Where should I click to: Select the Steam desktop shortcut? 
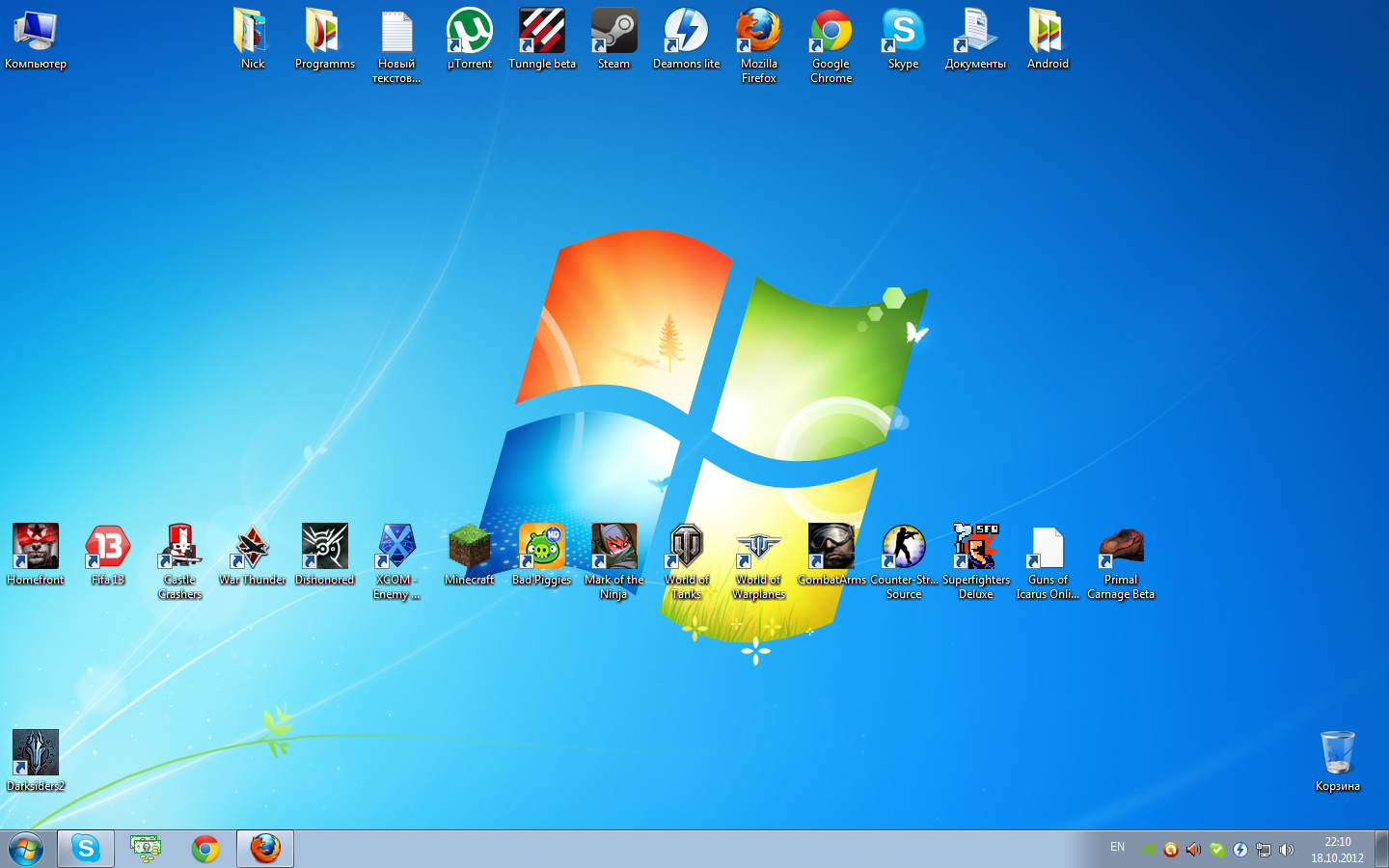[x=613, y=39]
